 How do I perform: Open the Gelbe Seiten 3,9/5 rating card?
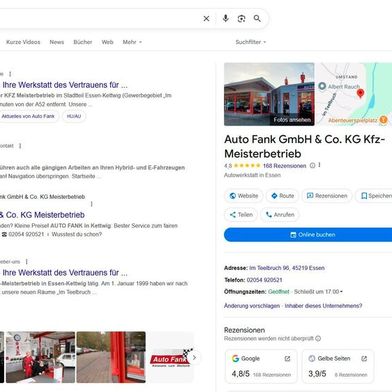point(338,366)
